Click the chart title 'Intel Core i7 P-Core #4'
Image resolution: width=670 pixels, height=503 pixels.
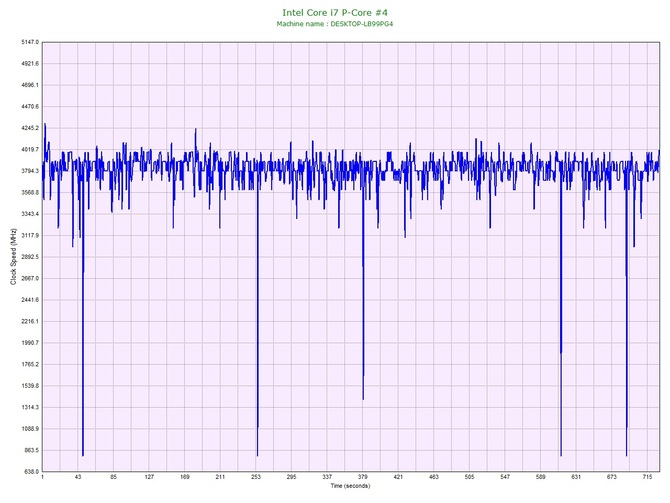point(335,13)
